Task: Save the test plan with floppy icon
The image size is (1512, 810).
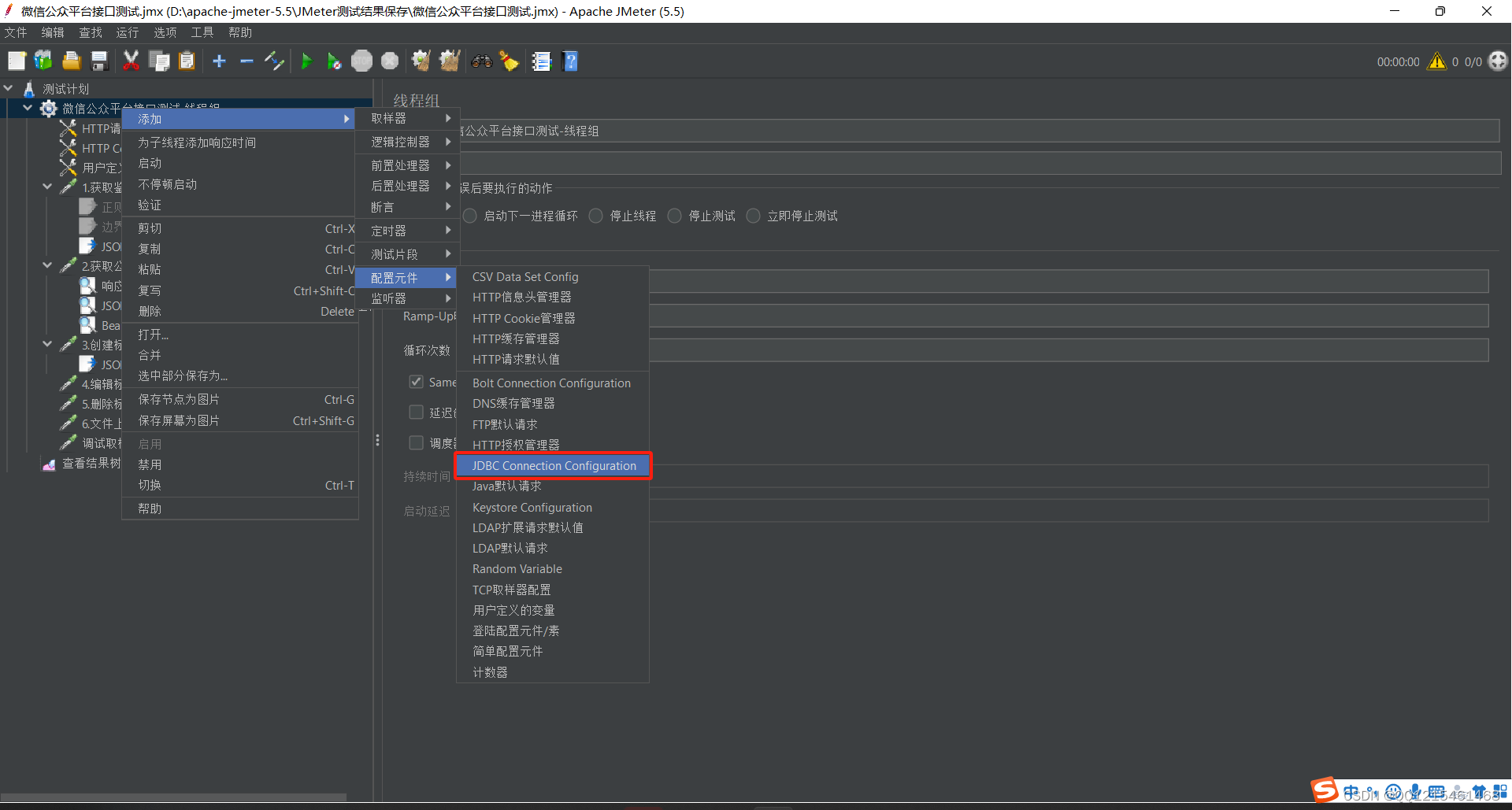Action: 99,61
